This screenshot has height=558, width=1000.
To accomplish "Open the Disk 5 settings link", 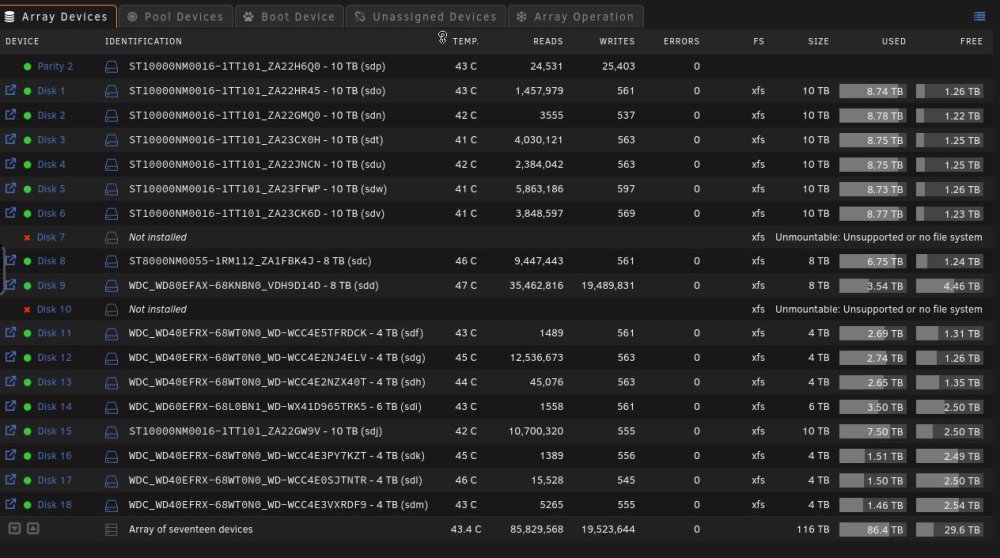I will [x=51, y=189].
